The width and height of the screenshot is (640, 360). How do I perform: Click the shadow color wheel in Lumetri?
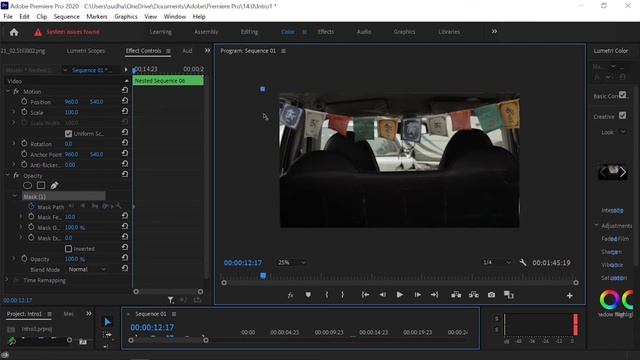(x=609, y=300)
